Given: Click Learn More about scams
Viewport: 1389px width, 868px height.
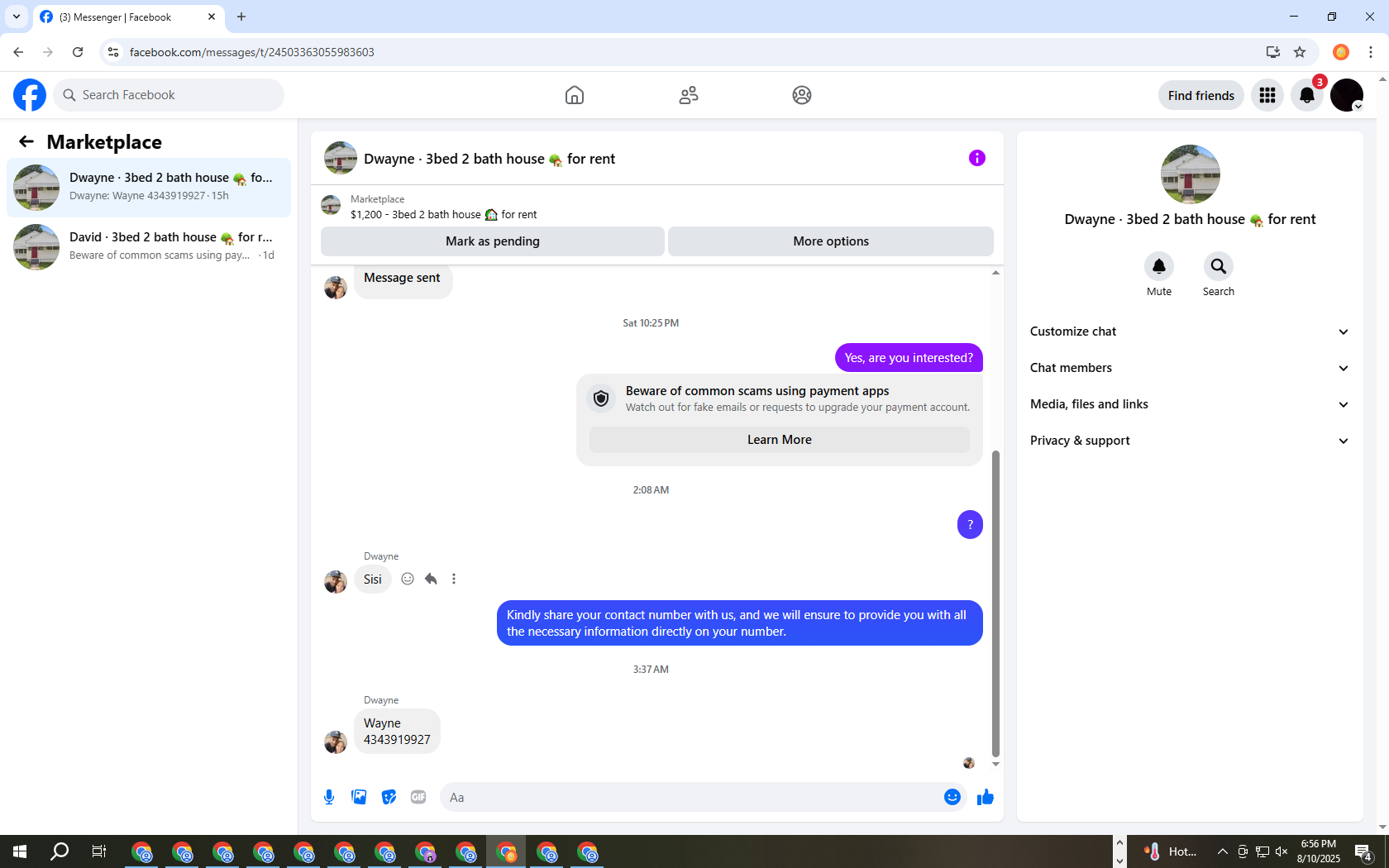Looking at the screenshot, I should pos(780,440).
